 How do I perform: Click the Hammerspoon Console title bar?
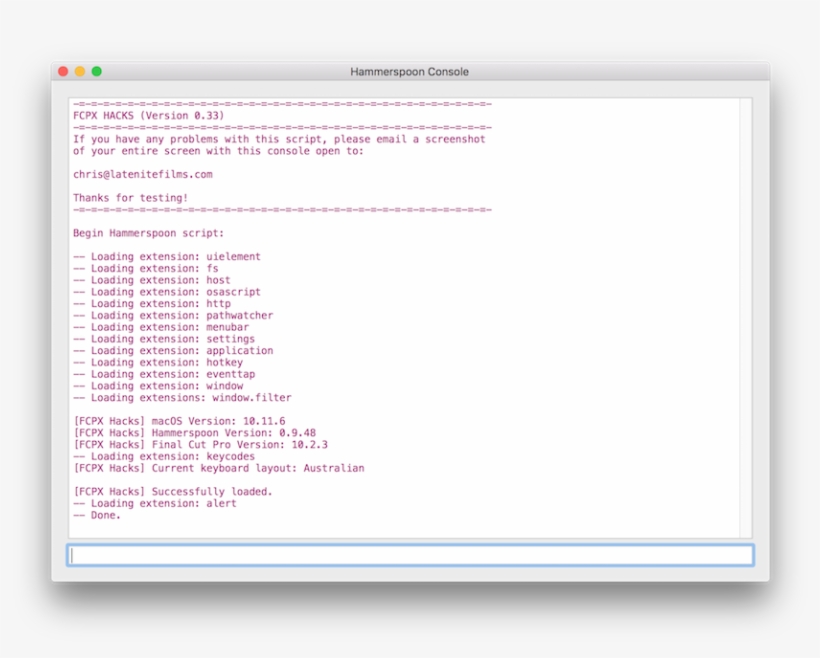tap(410, 71)
